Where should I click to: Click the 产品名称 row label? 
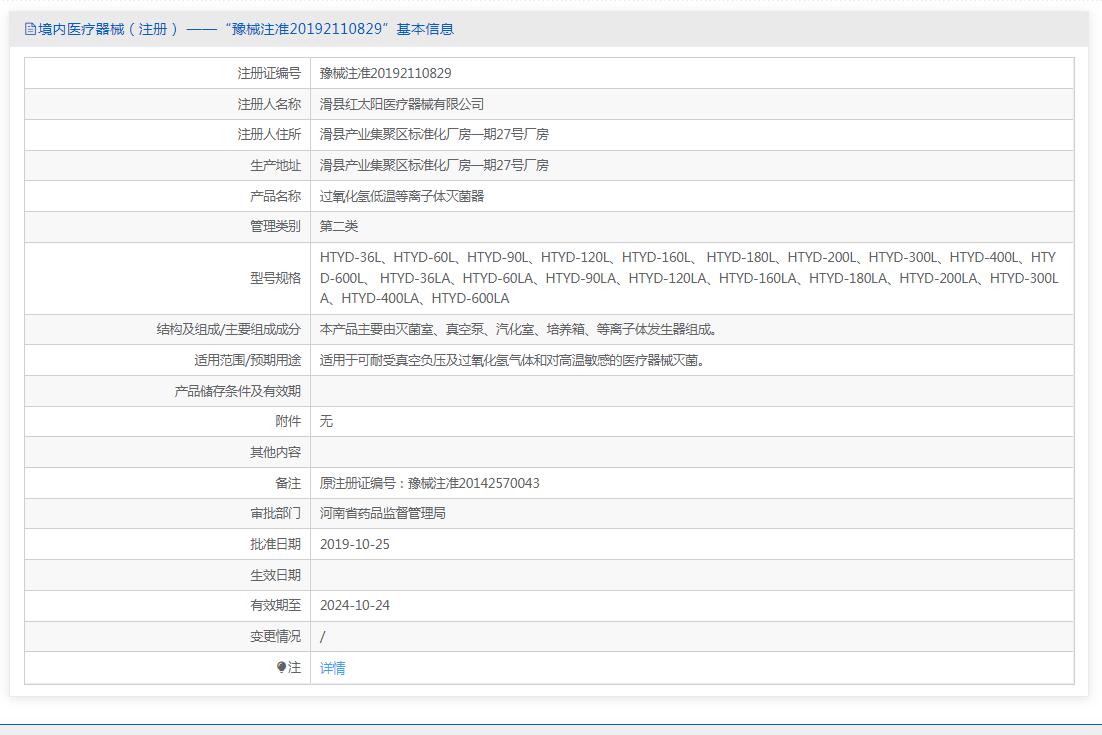pyautogui.click(x=275, y=196)
